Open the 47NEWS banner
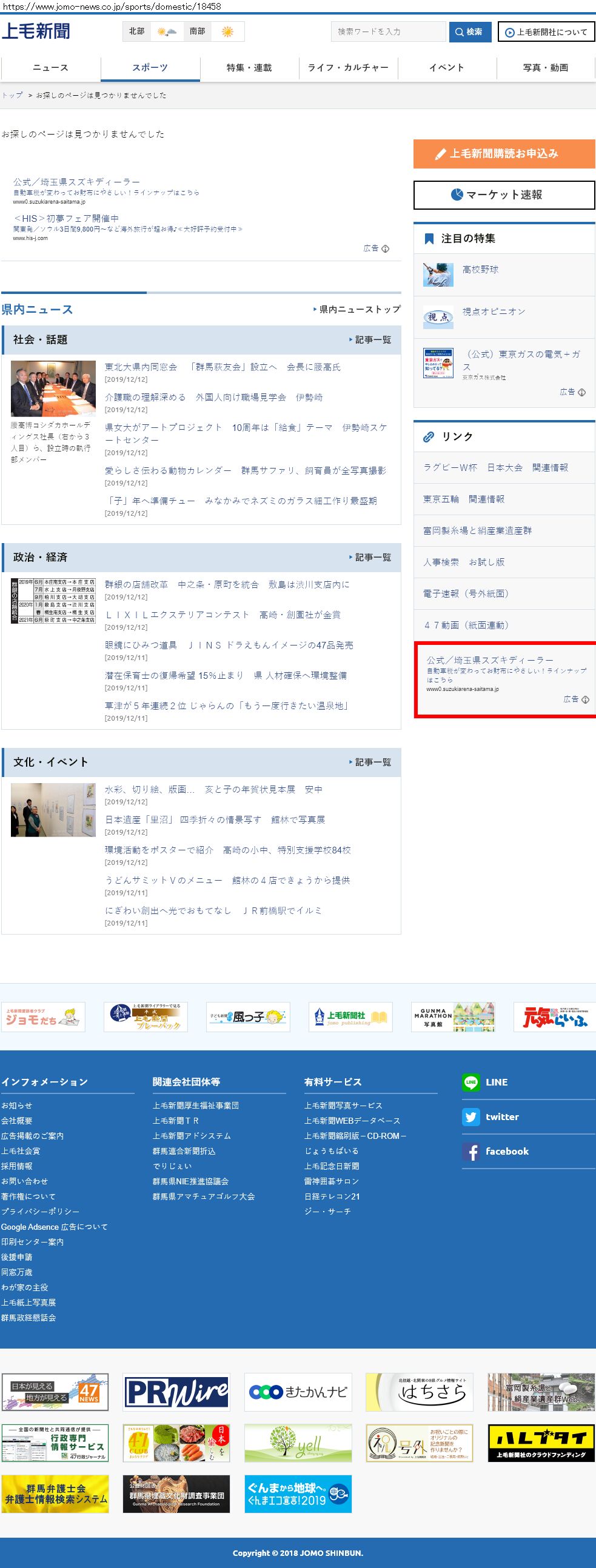This screenshot has width=596, height=1568. (55, 1392)
